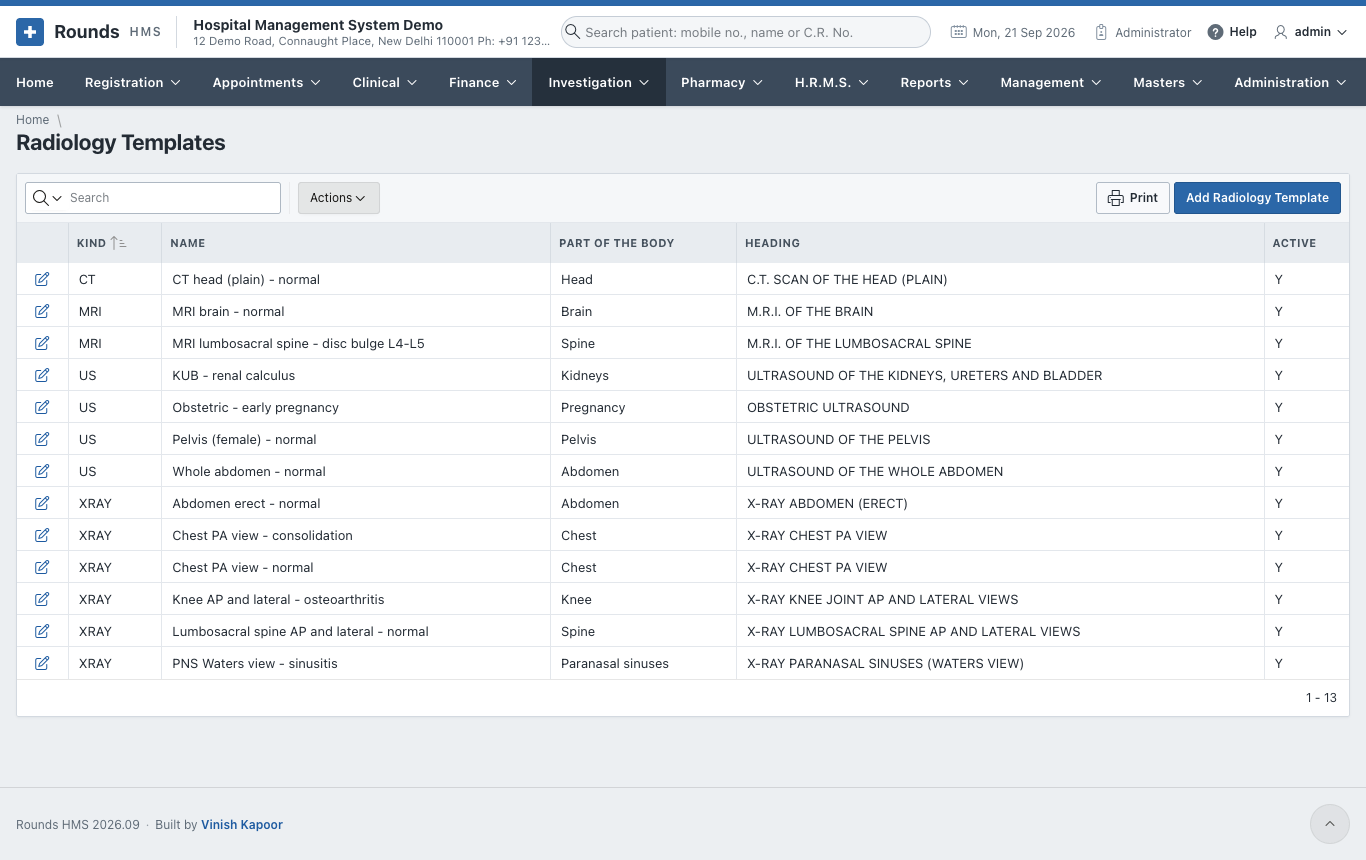The width and height of the screenshot is (1366, 860).
Task: Edit MRI lumbosacral spine disc bulge row
Action: coord(42,343)
